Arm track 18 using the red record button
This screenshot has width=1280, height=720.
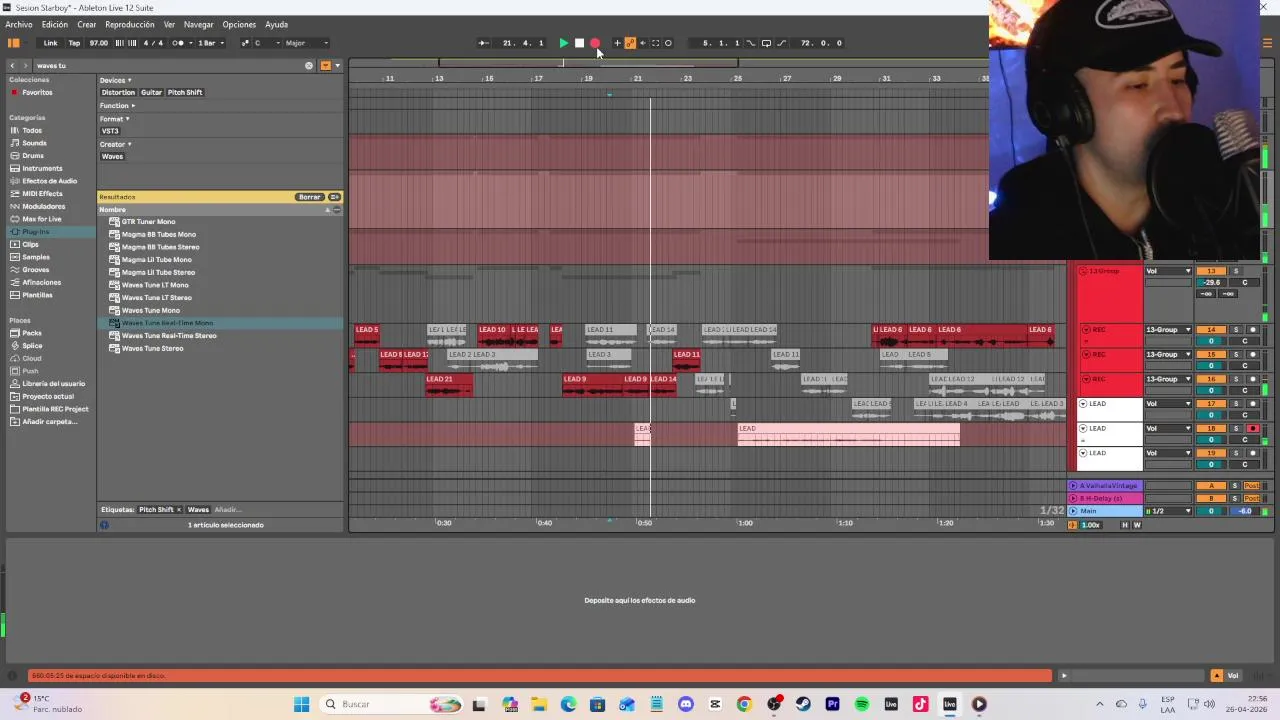pos(1253,428)
